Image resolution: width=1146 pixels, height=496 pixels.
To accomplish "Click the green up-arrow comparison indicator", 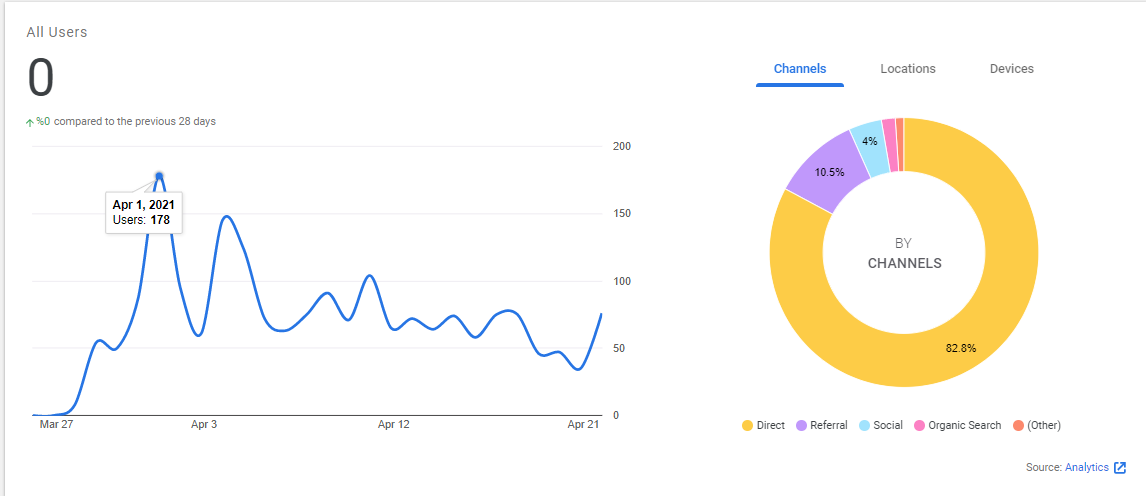I will 30,123.
